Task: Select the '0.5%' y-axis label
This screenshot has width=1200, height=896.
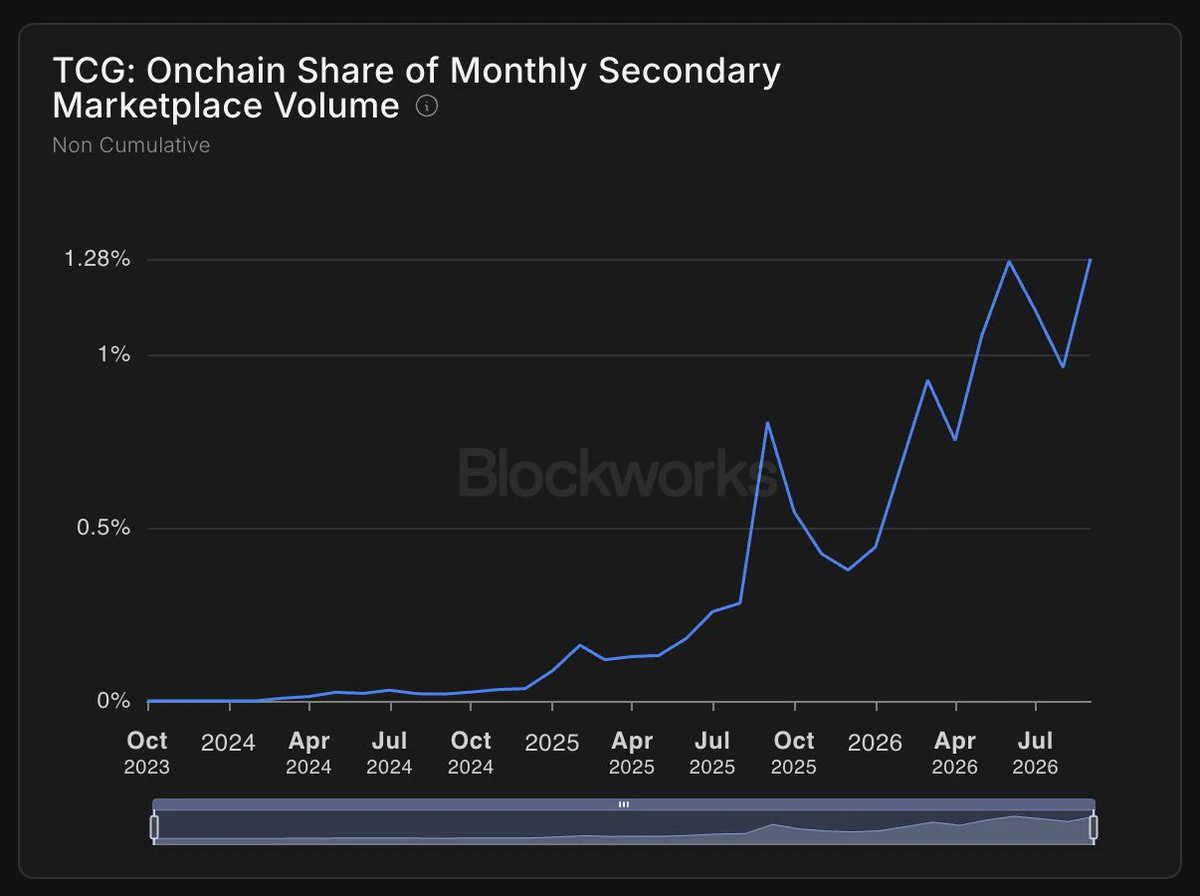Action: click(103, 528)
